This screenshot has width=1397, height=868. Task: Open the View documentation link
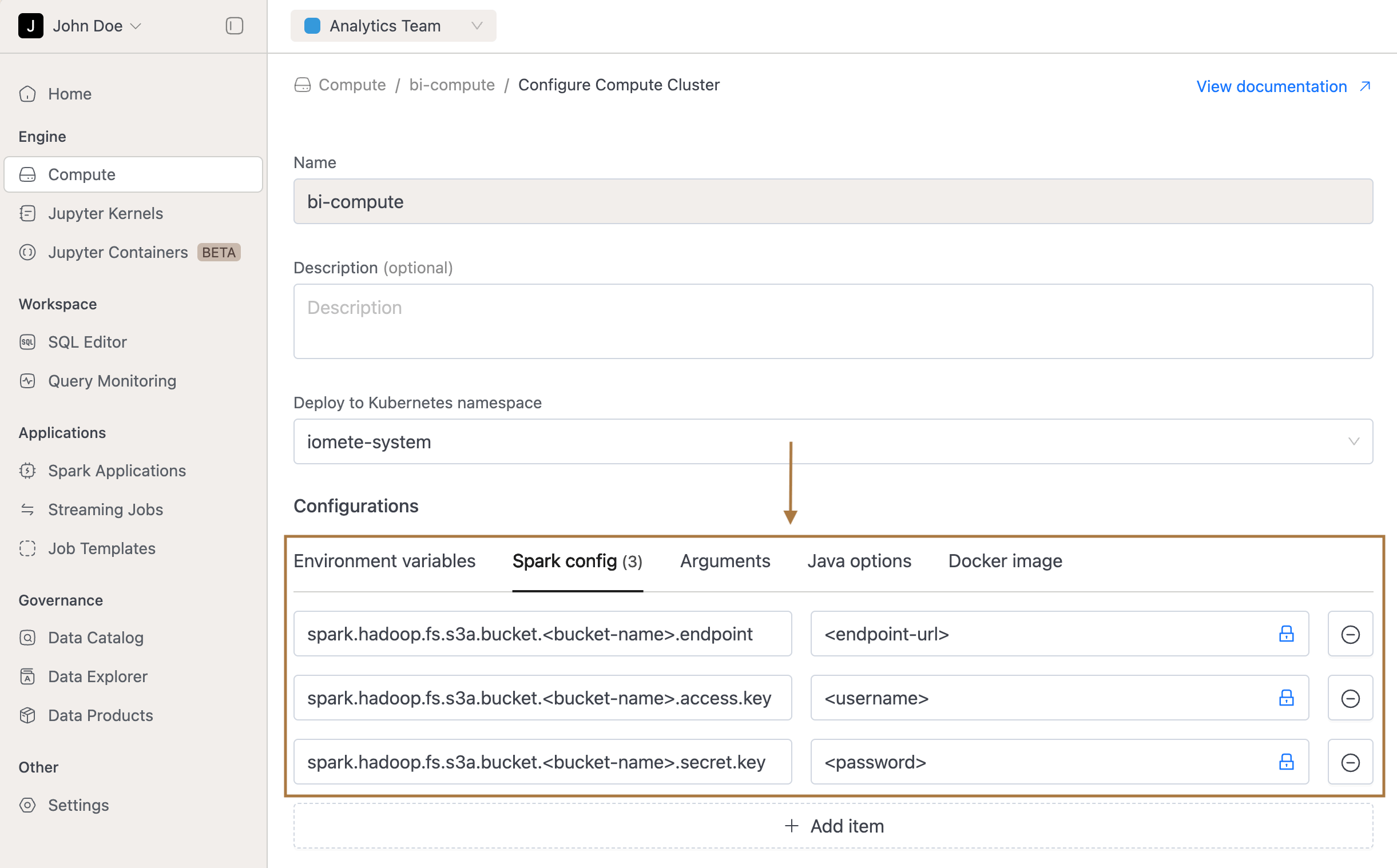click(1271, 86)
